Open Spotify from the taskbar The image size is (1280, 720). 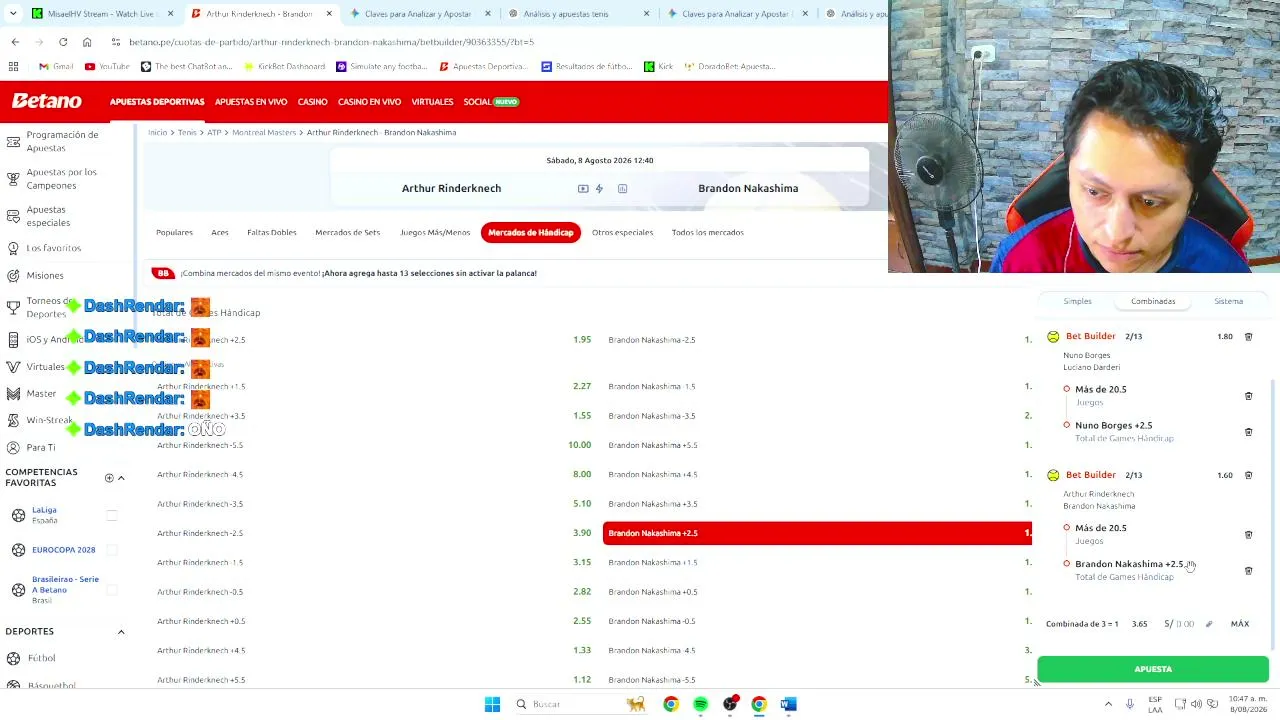tap(700, 704)
